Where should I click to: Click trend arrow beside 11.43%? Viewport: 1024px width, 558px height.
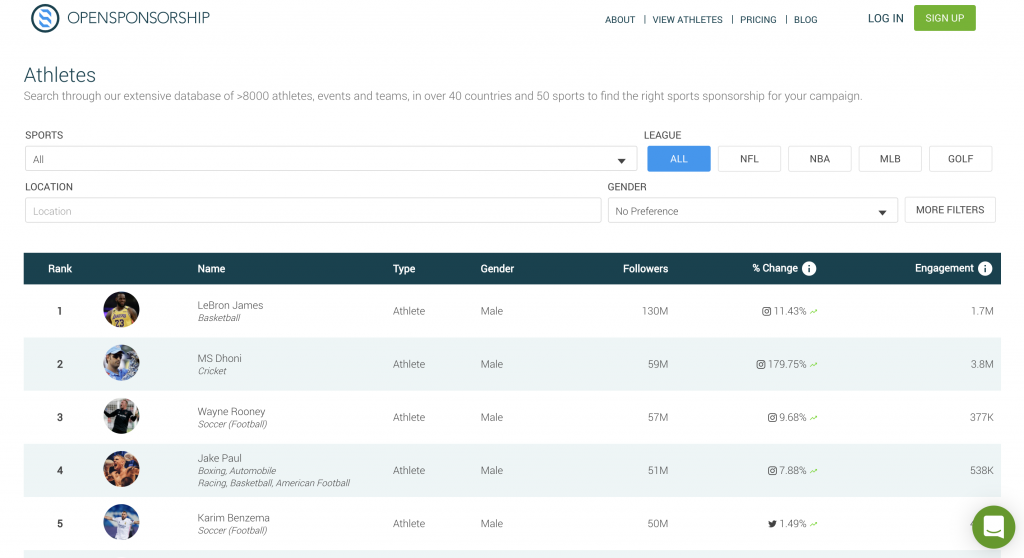pos(814,312)
